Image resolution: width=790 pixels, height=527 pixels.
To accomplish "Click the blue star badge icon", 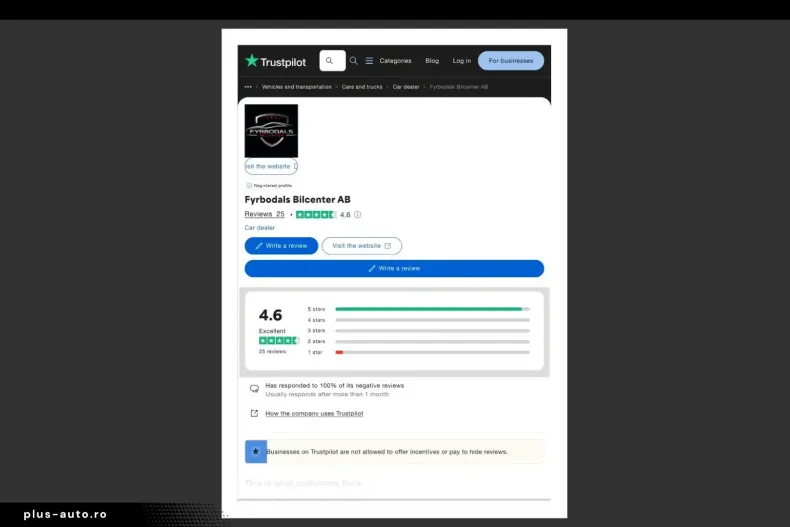I will click(255, 452).
